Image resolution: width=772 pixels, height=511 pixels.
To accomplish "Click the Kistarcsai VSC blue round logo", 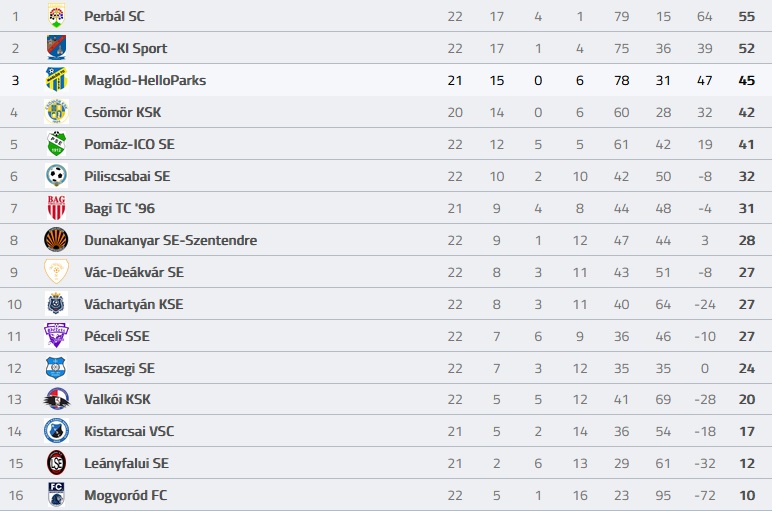I will tap(57, 431).
